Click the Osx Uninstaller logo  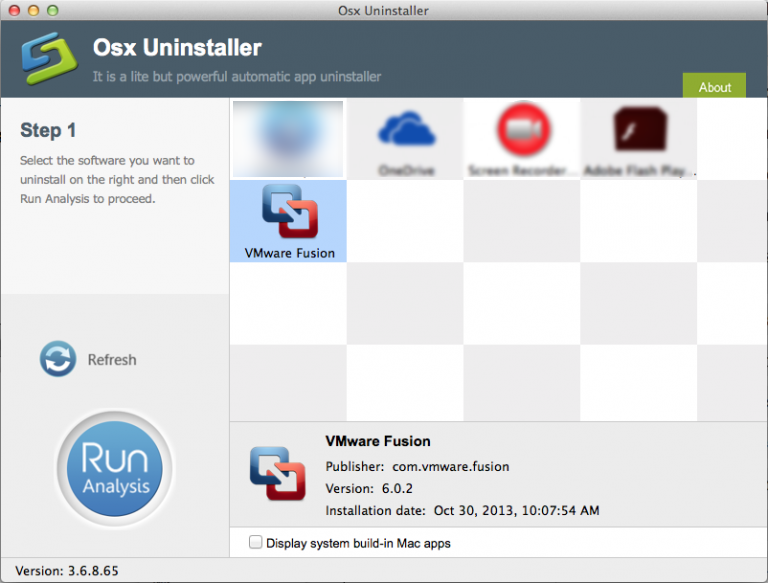coord(49,58)
